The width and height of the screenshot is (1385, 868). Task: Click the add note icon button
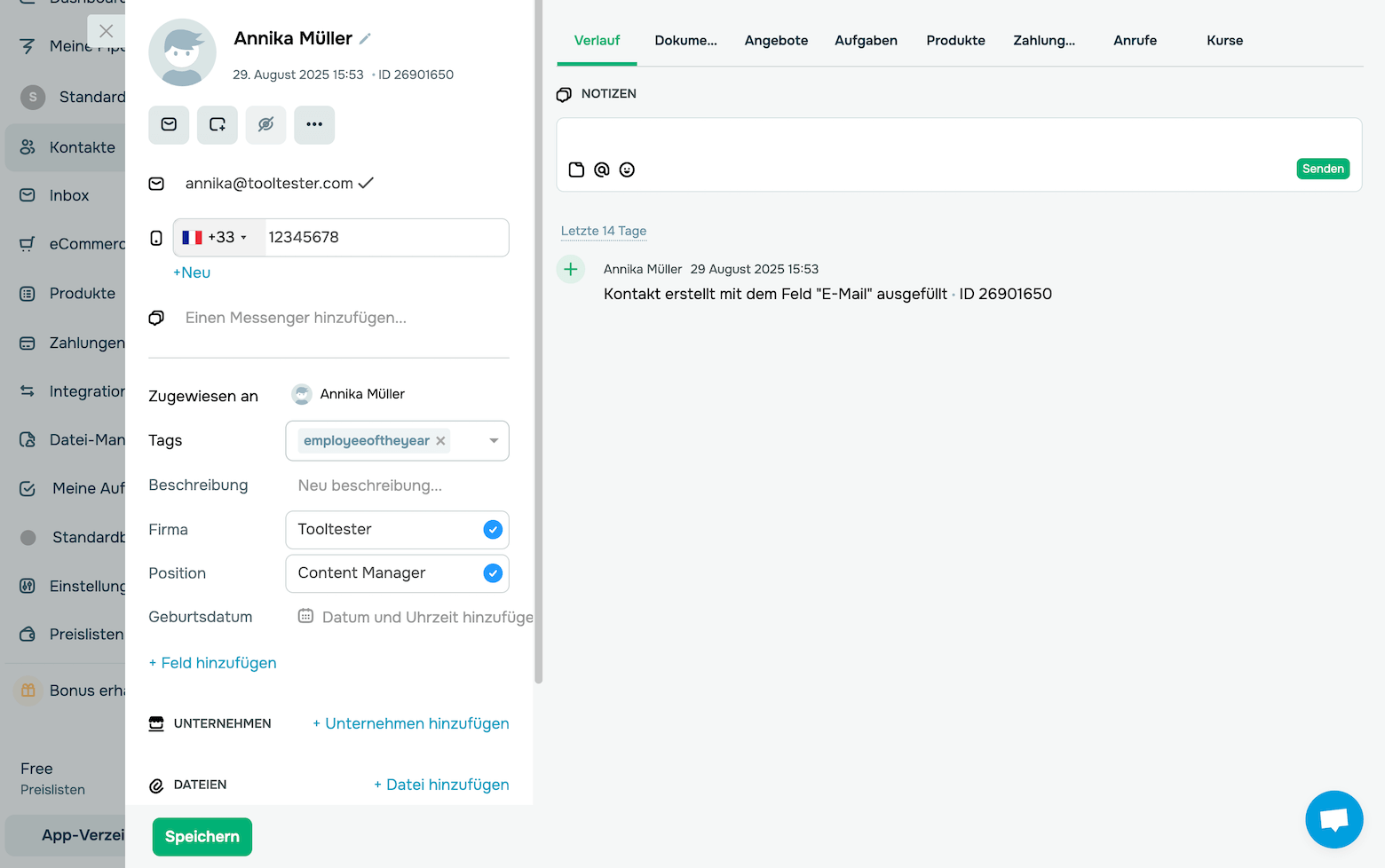218,125
